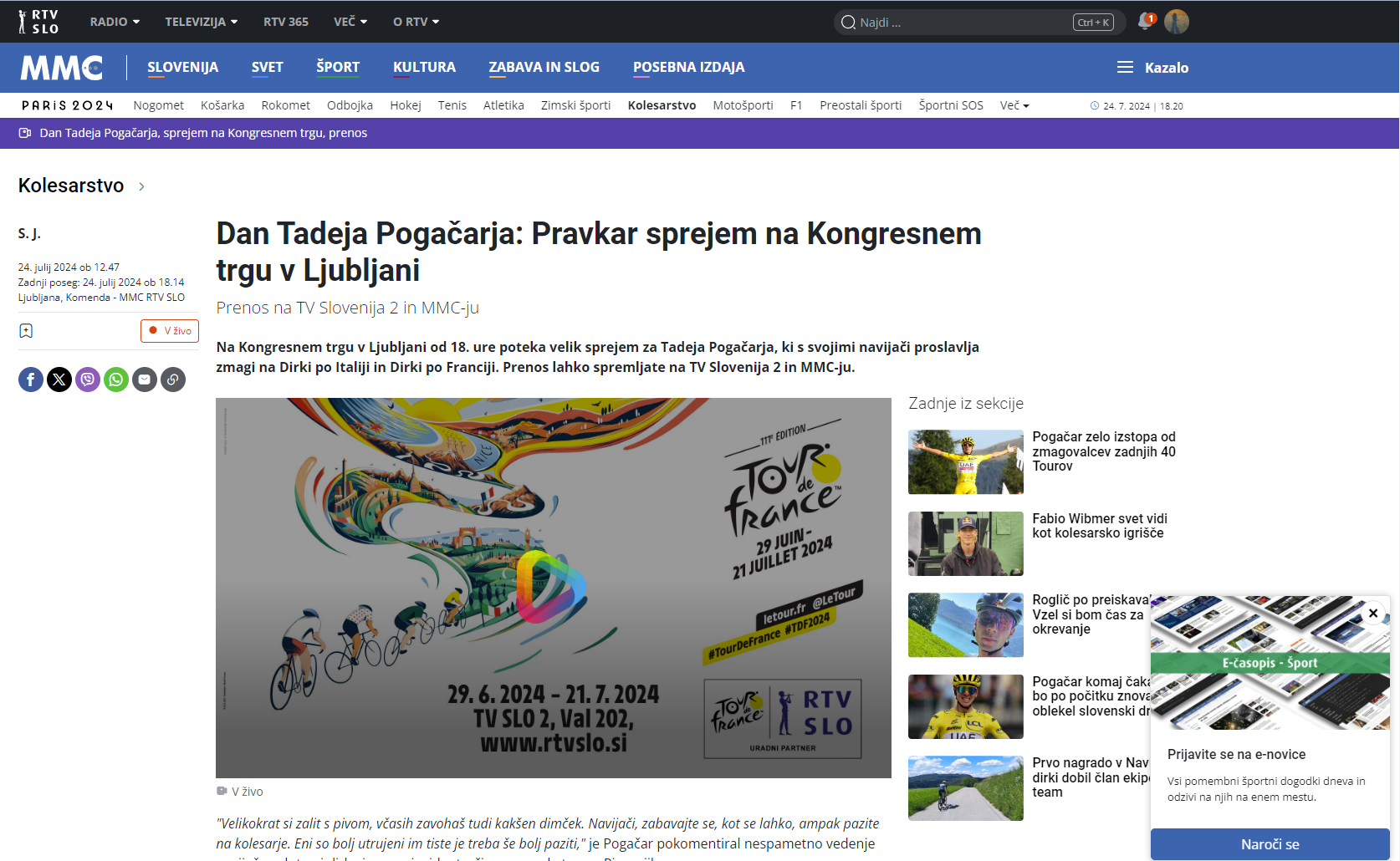Bookmark this article
This screenshot has height=861, width=1400.
point(26,331)
